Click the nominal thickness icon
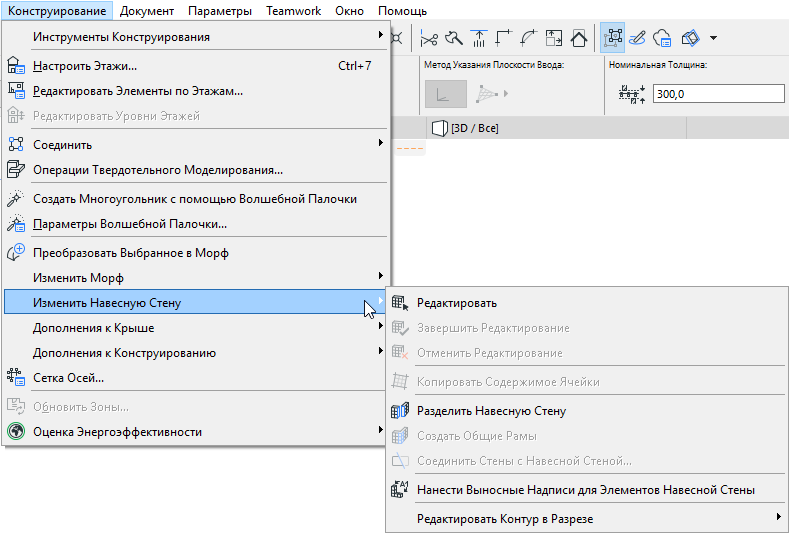The width and height of the screenshot is (789, 533). click(632, 94)
